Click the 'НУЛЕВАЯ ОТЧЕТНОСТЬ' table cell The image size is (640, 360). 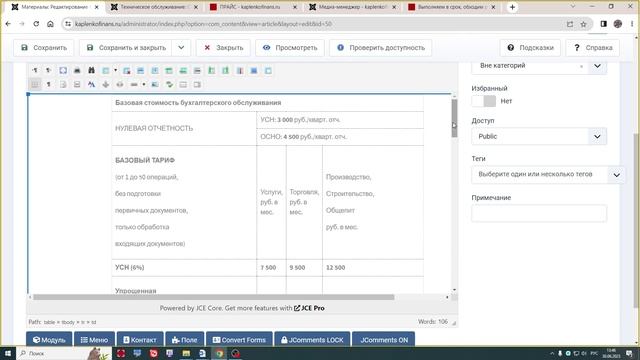click(184, 128)
